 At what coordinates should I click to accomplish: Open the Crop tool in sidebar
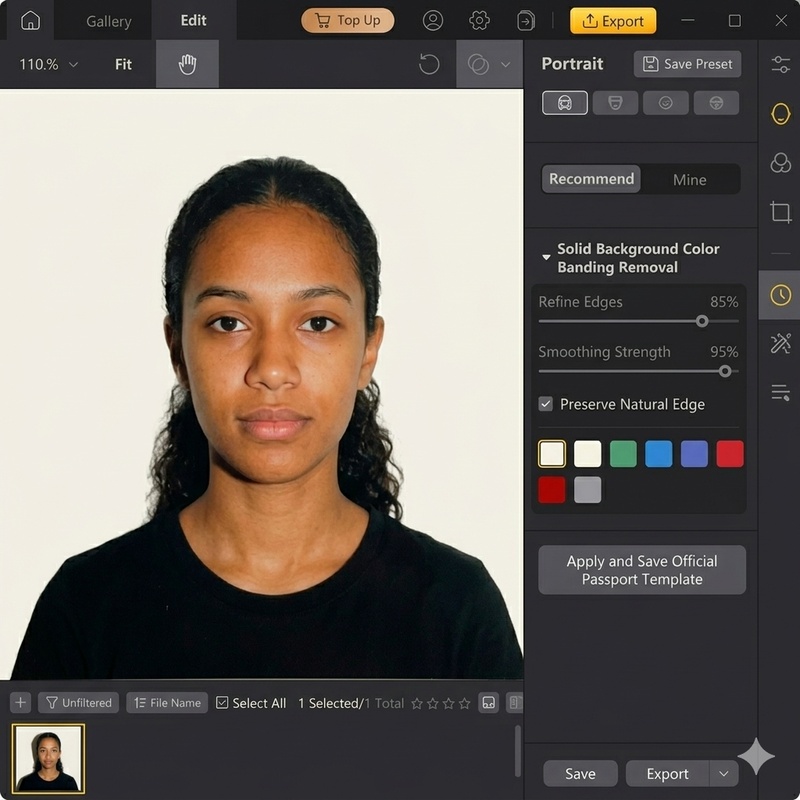[x=780, y=211]
